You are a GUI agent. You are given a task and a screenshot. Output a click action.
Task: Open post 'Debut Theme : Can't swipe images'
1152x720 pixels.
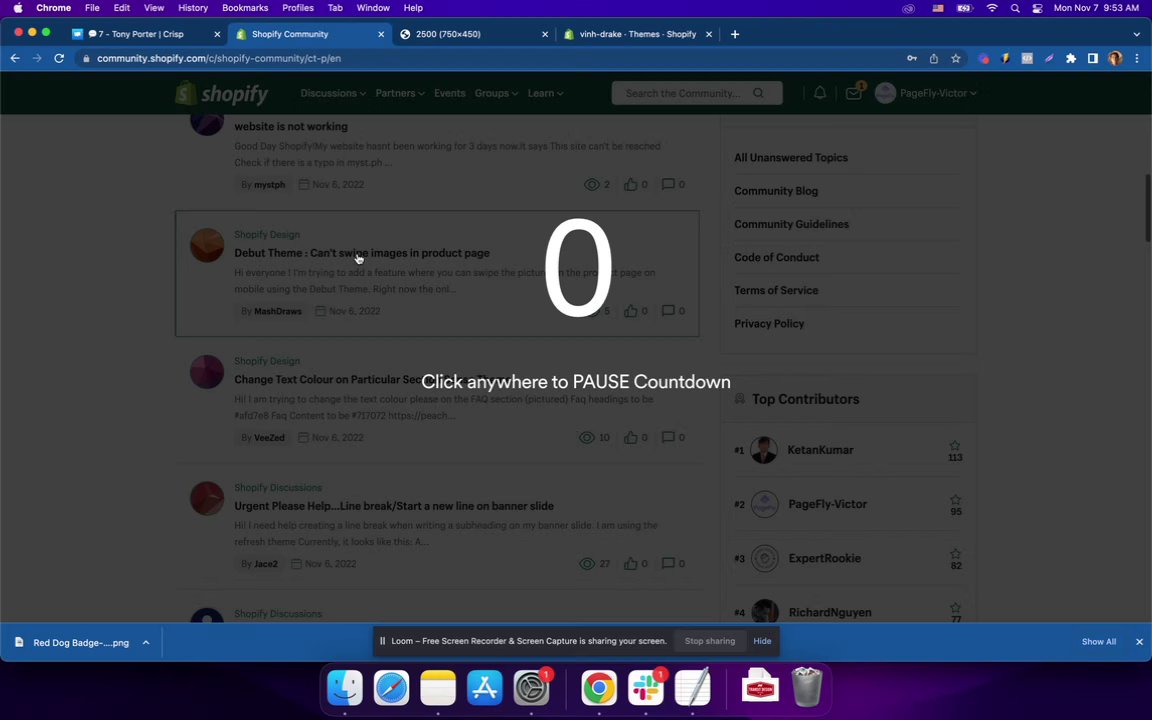[x=361, y=253]
